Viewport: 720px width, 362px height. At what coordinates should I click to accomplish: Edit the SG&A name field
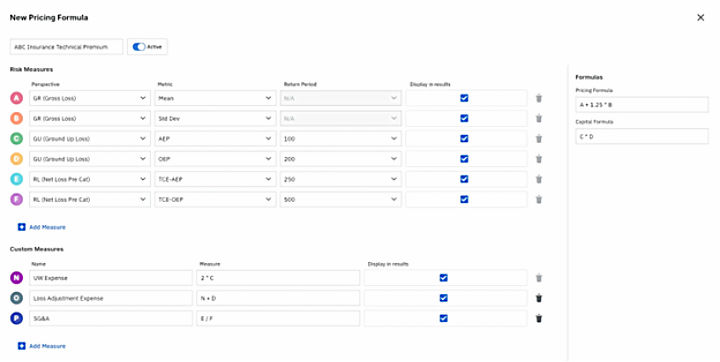click(111, 318)
